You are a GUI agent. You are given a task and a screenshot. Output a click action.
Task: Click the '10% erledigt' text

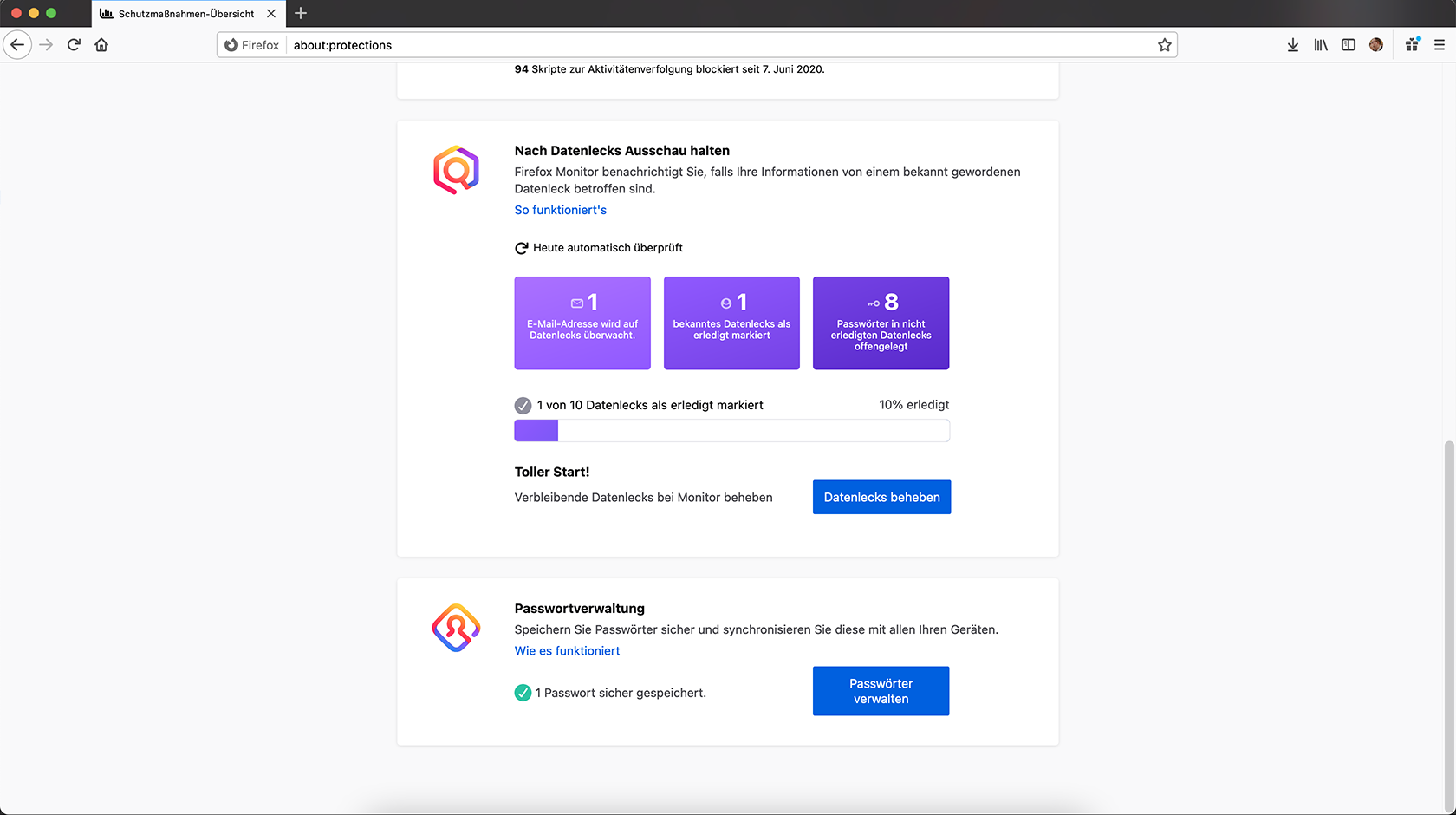coord(914,405)
